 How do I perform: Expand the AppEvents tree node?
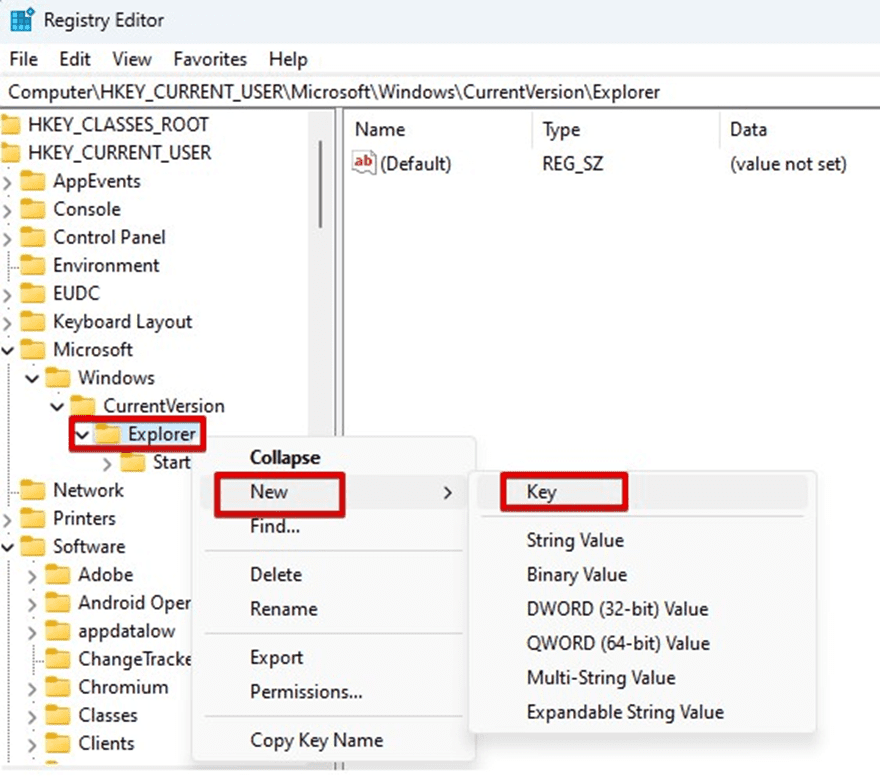pos(9,182)
